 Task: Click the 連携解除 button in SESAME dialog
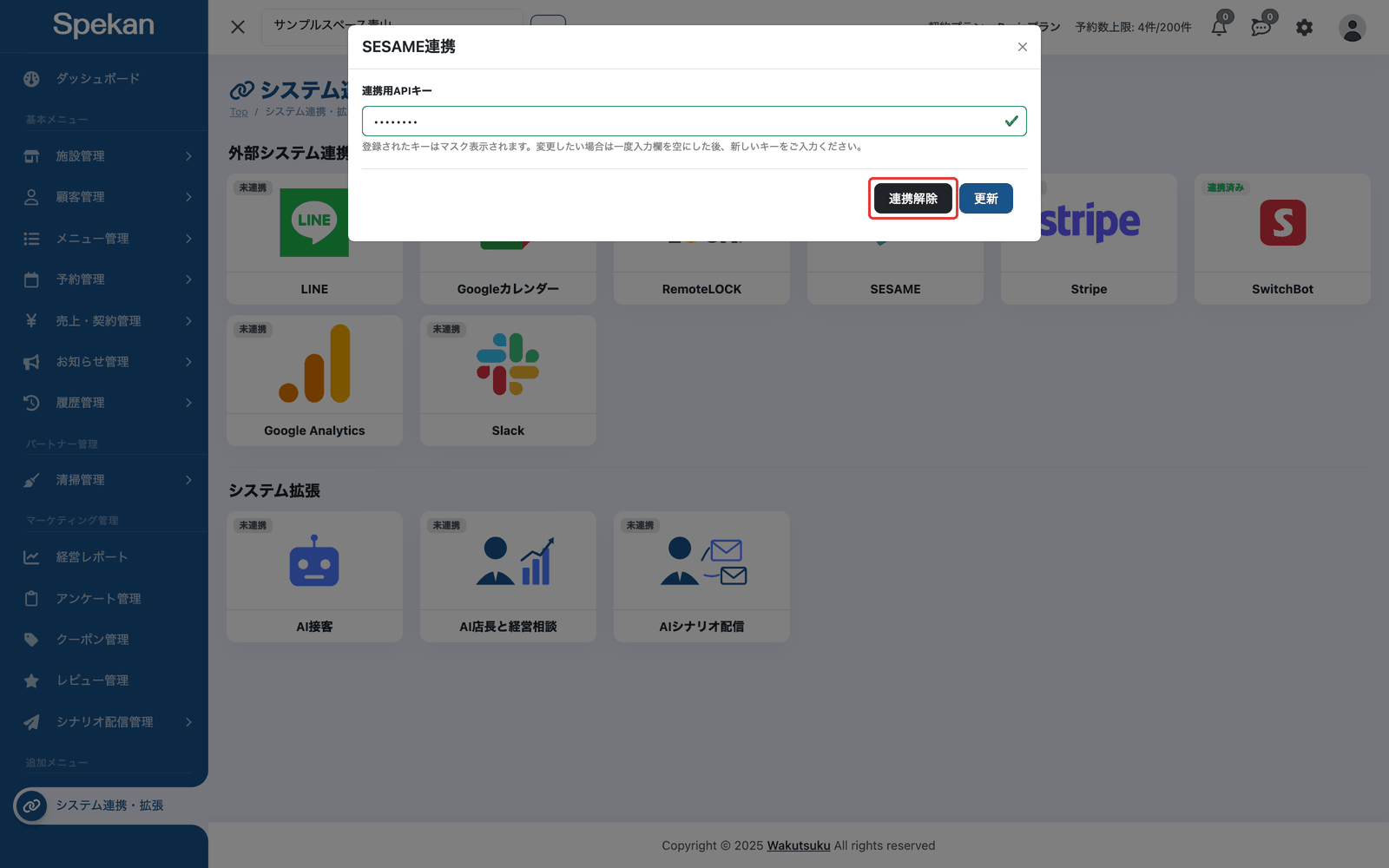(x=912, y=199)
